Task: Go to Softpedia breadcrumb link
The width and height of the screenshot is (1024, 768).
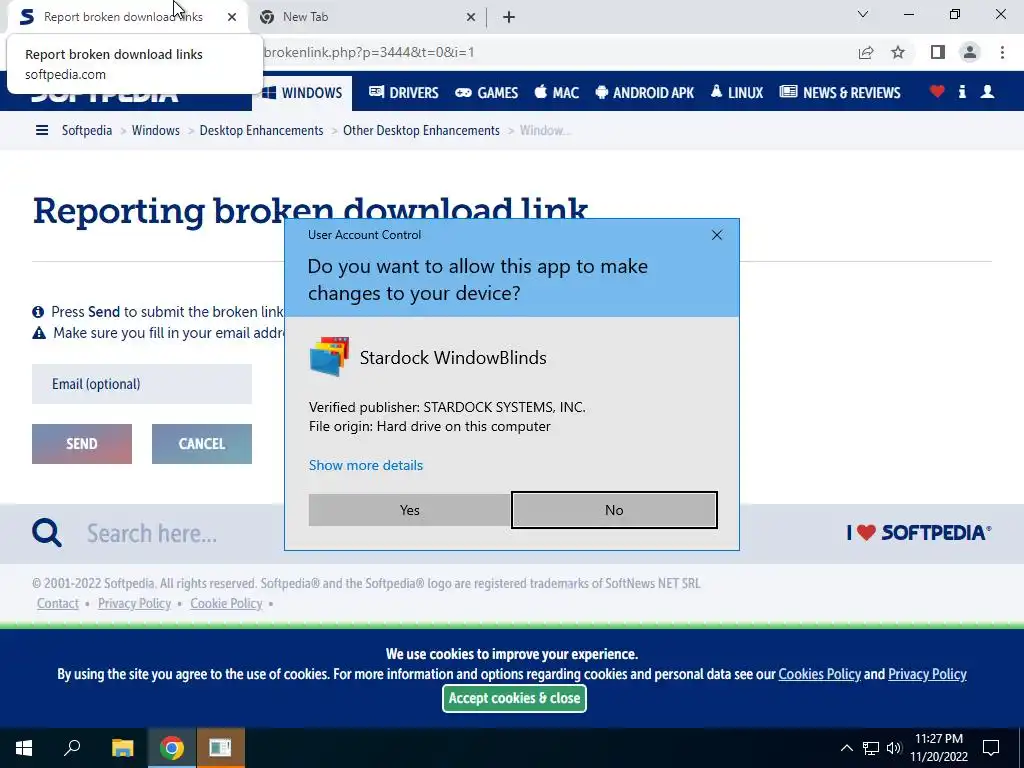Action: (x=87, y=130)
